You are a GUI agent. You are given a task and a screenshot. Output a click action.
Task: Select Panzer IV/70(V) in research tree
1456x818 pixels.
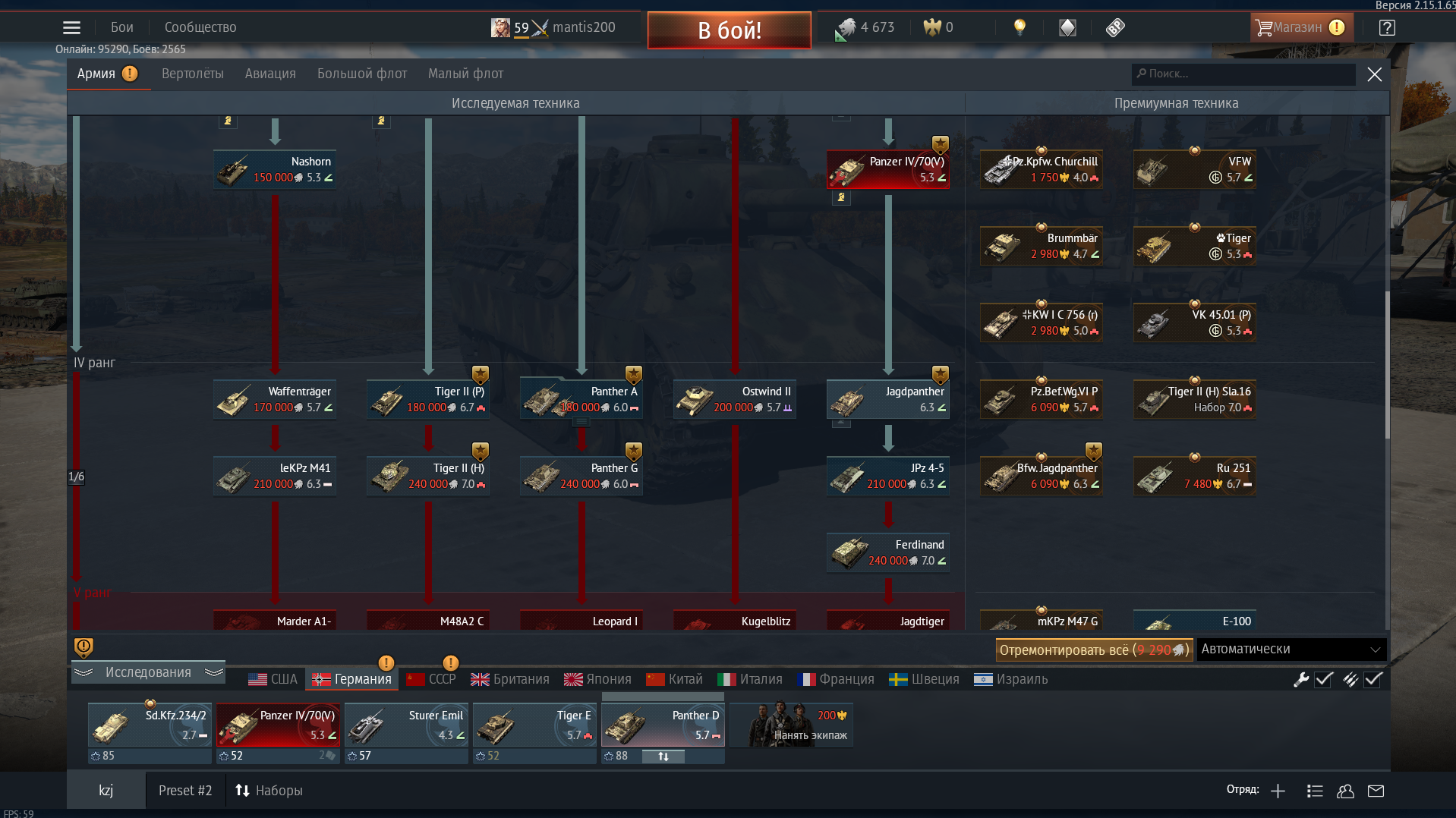(888, 169)
